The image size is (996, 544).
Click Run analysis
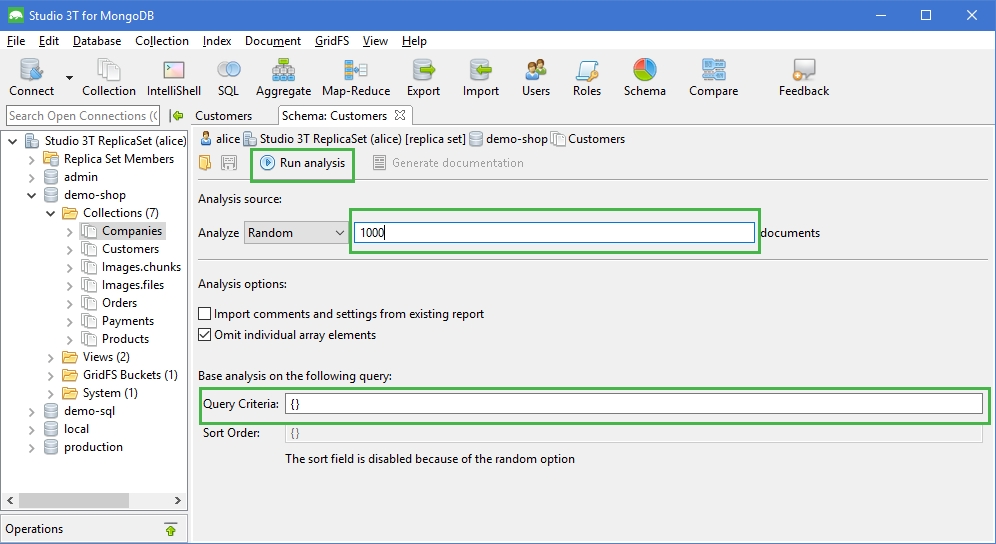point(303,163)
